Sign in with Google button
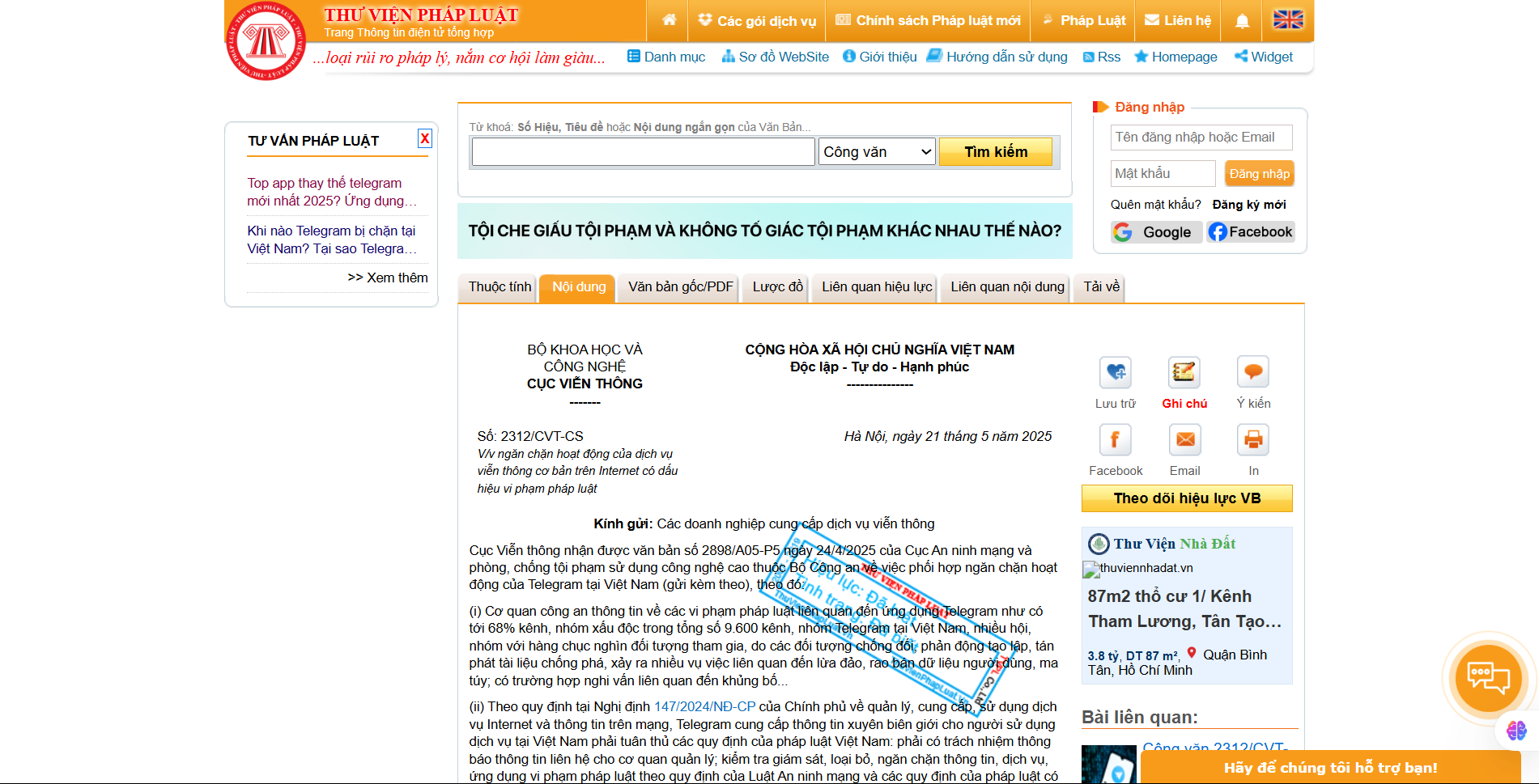1539x784 pixels. (x=1156, y=232)
